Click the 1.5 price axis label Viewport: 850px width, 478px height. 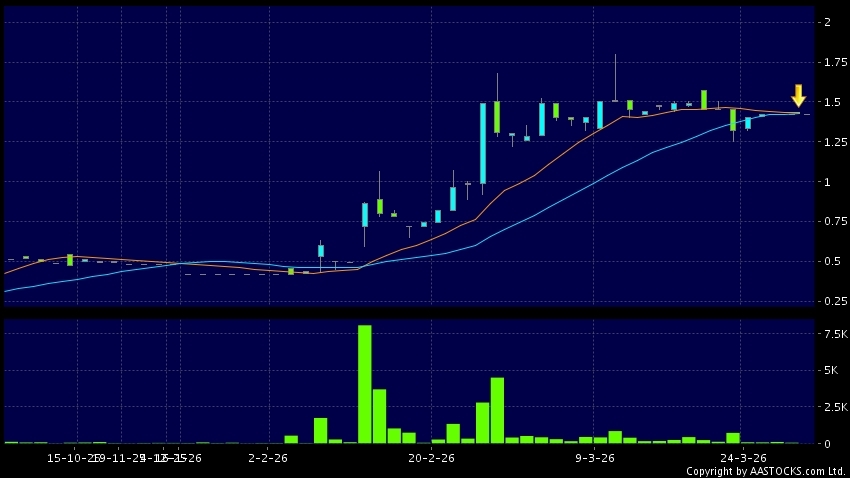point(829,102)
